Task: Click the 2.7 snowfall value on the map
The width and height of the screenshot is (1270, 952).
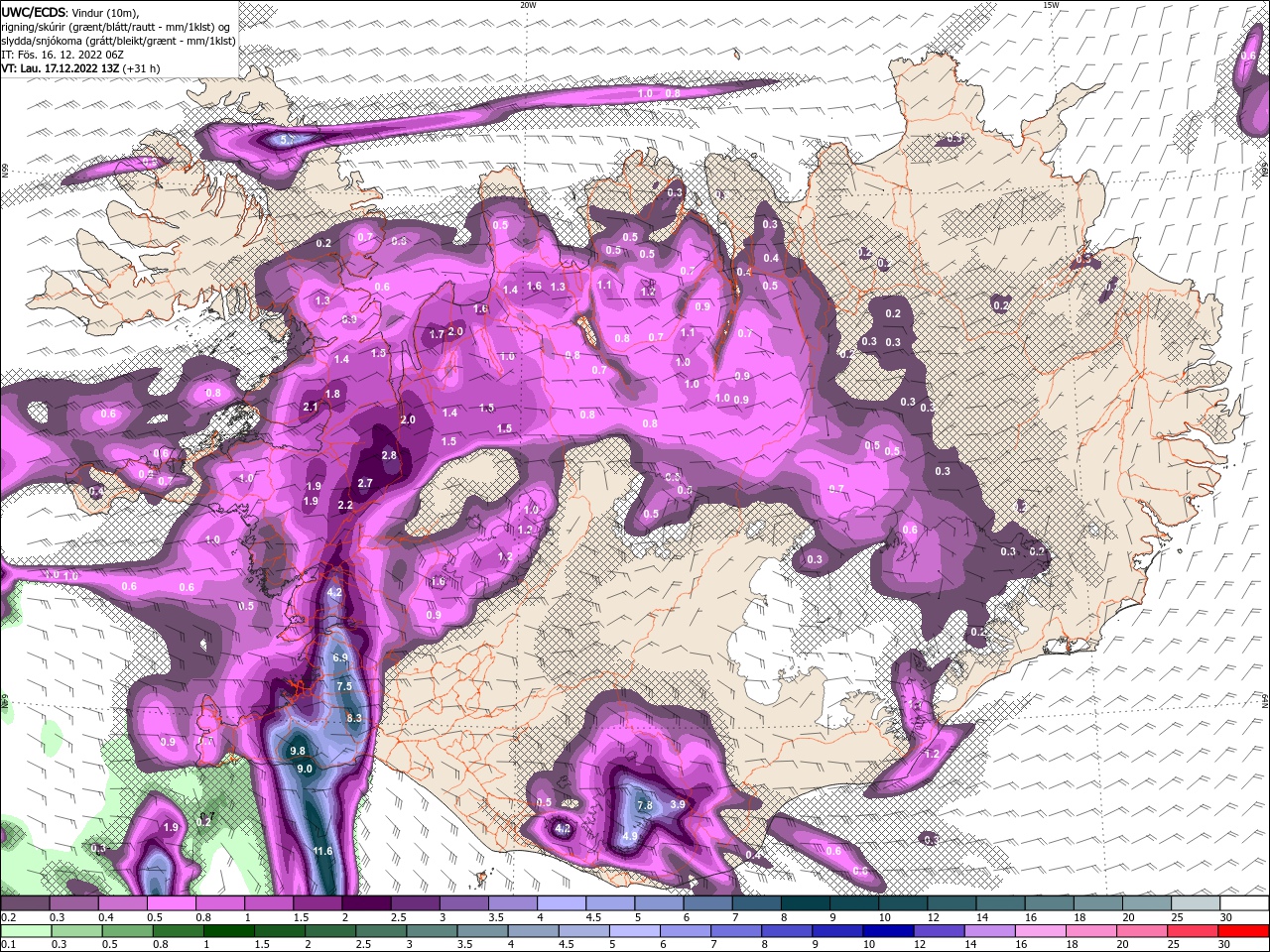Action: point(364,483)
